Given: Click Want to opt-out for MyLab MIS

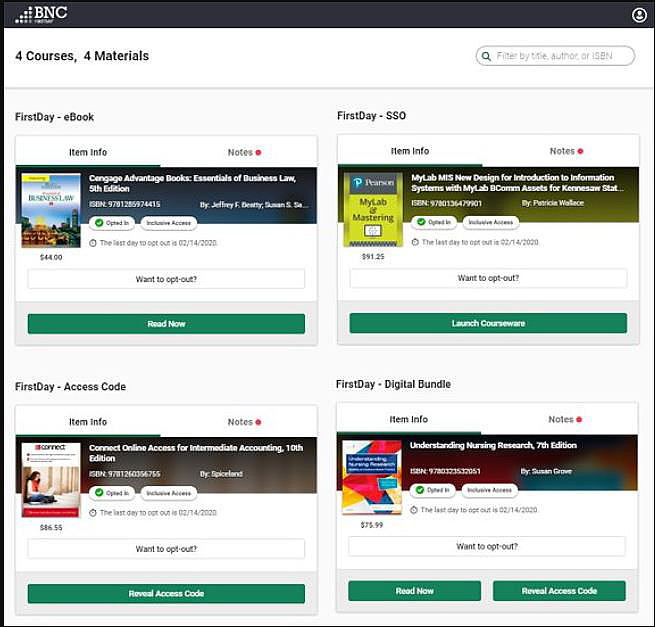Looking at the screenshot, I should (488, 278).
